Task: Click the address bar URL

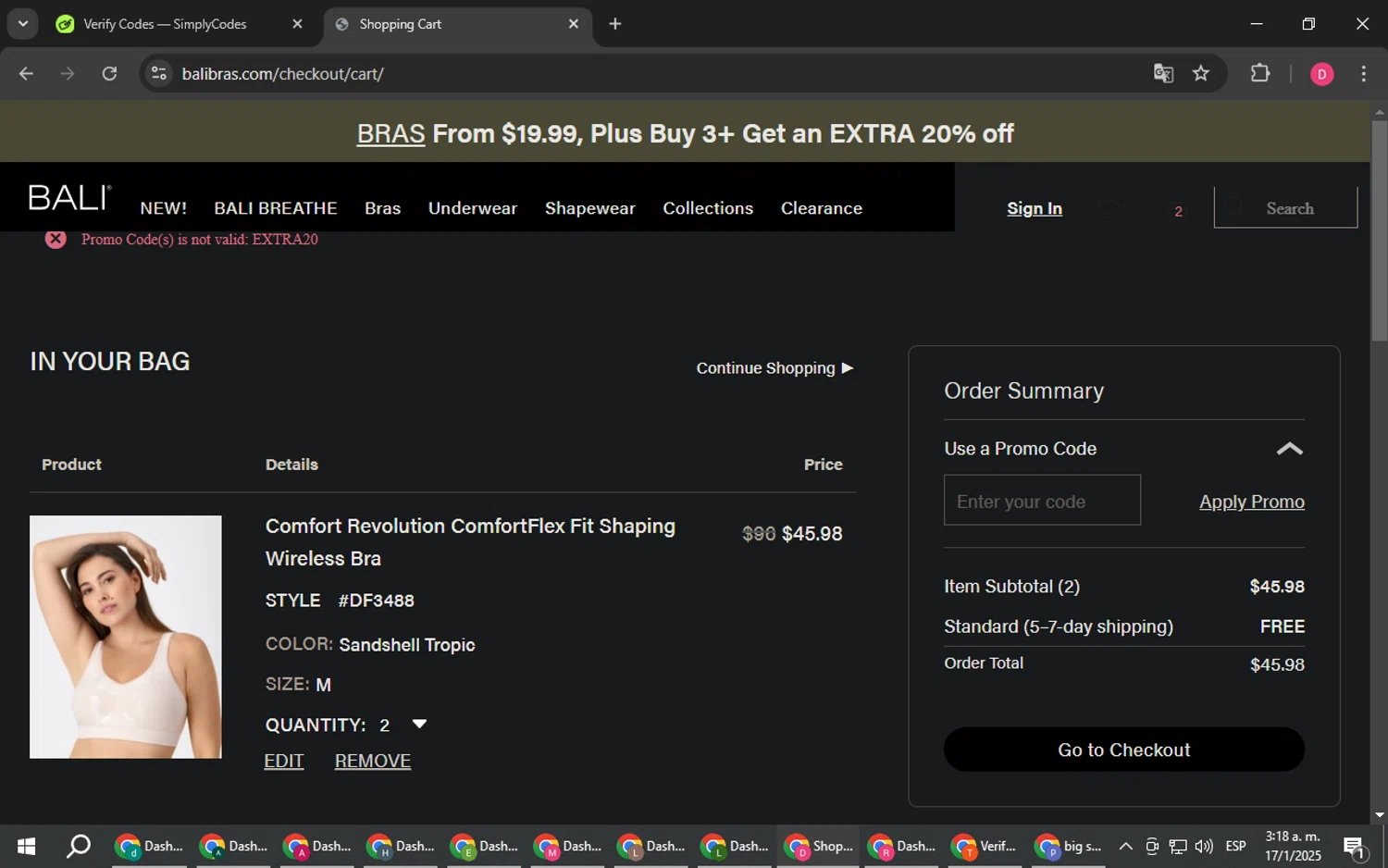Action: point(283,74)
